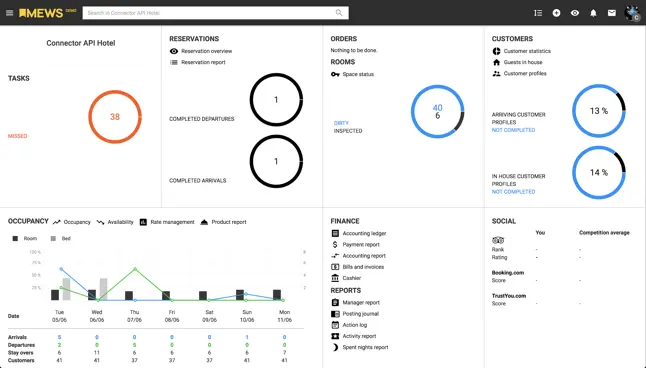This screenshot has width=646, height=368.
Task: Open the notifications bell
Action: (x=593, y=13)
